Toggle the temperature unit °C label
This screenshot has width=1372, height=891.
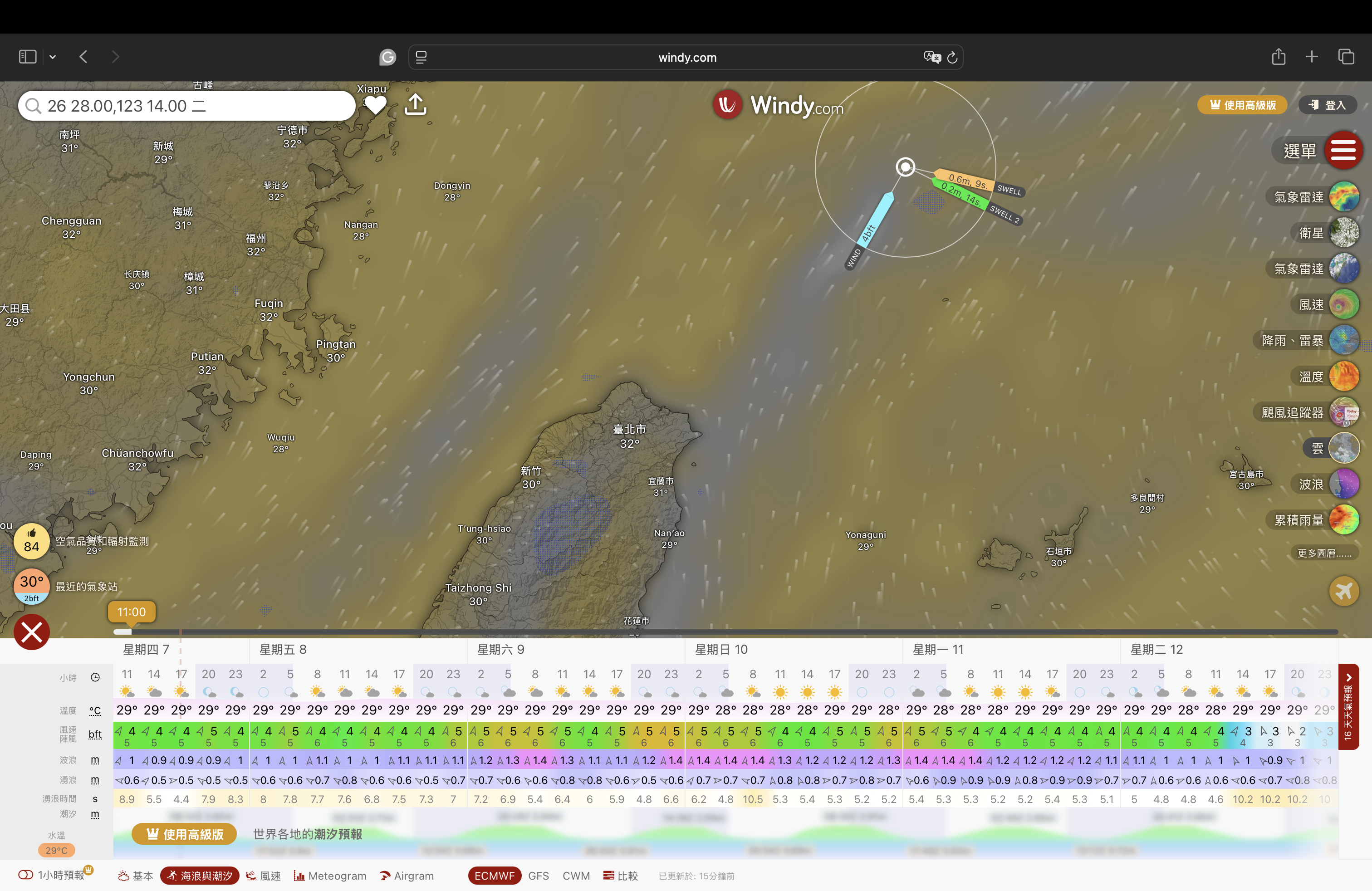point(95,710)
